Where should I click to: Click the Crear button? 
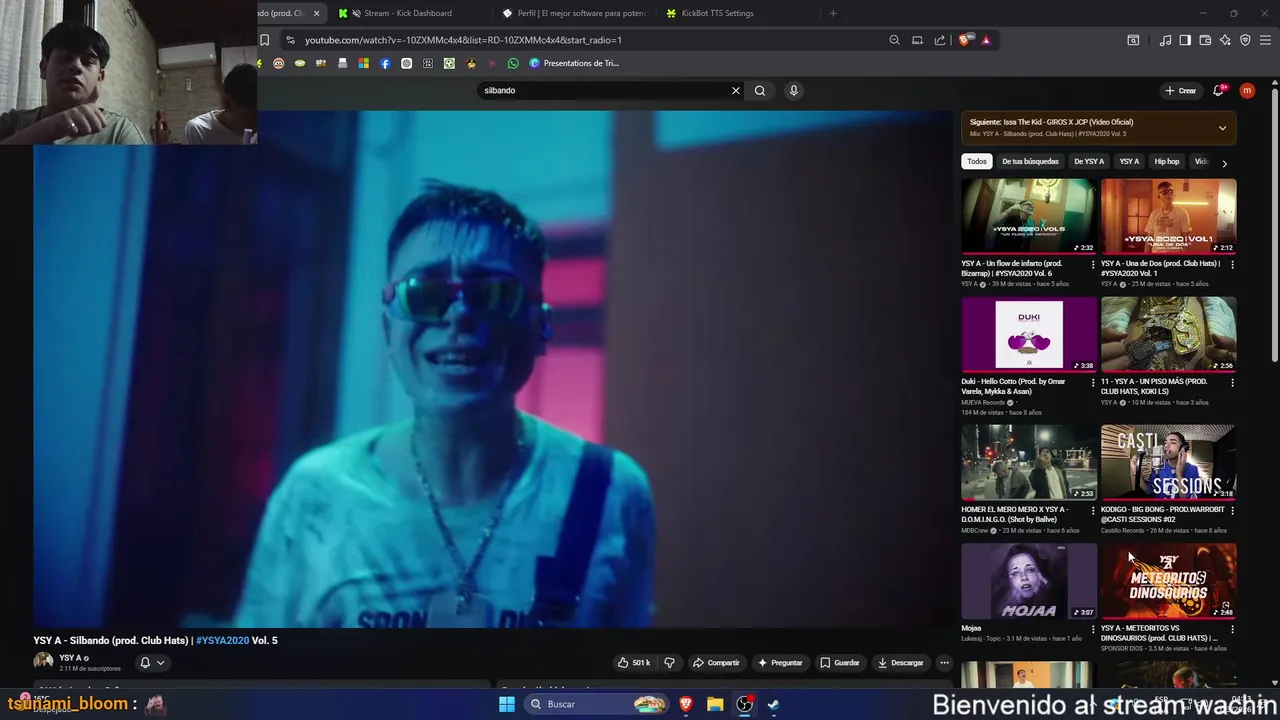tap(1180, 90)
